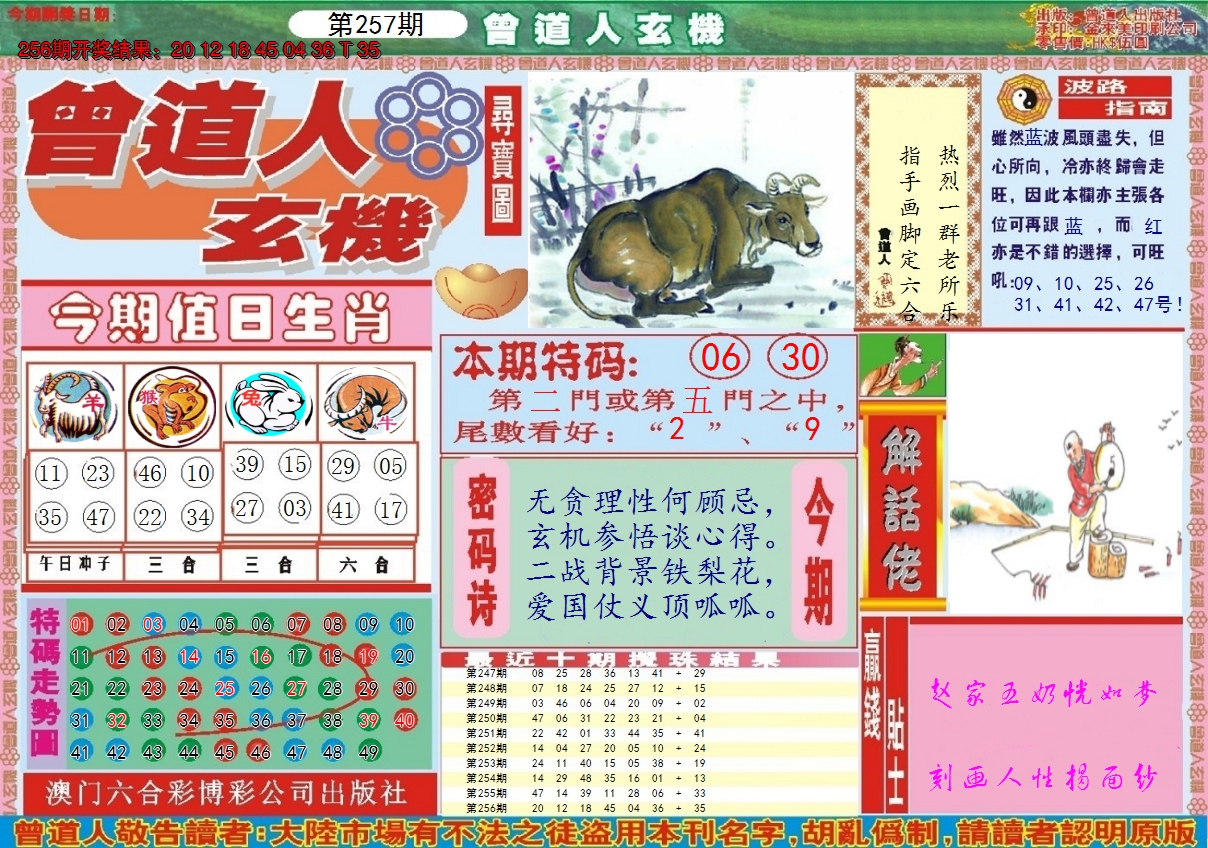
Task: Click circled number 39 under the rabbit
Action: point(248,464)
